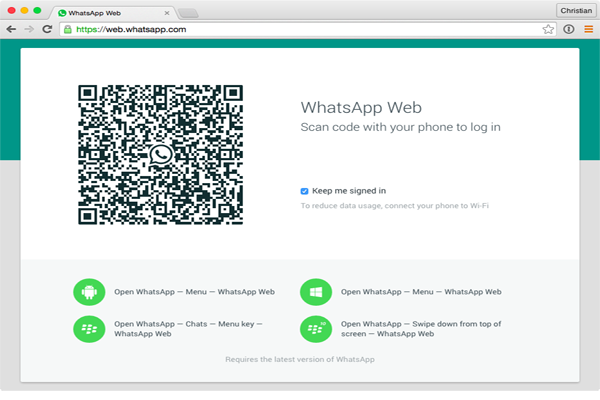Uncheck Keep me signed in
The width and height of the screenshot is (600, 400).
coord(304,191)
